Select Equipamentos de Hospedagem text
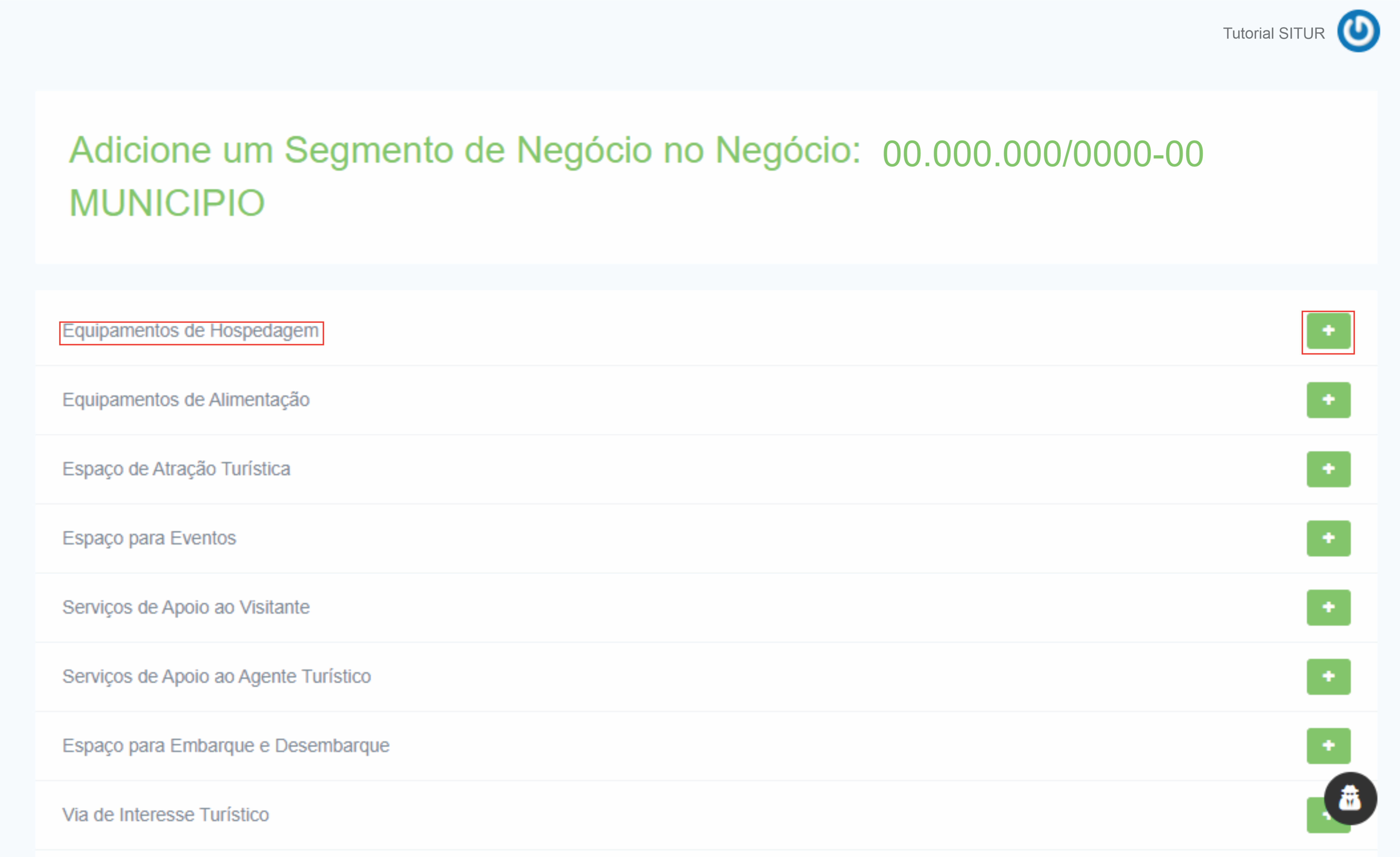 [190, 331]
